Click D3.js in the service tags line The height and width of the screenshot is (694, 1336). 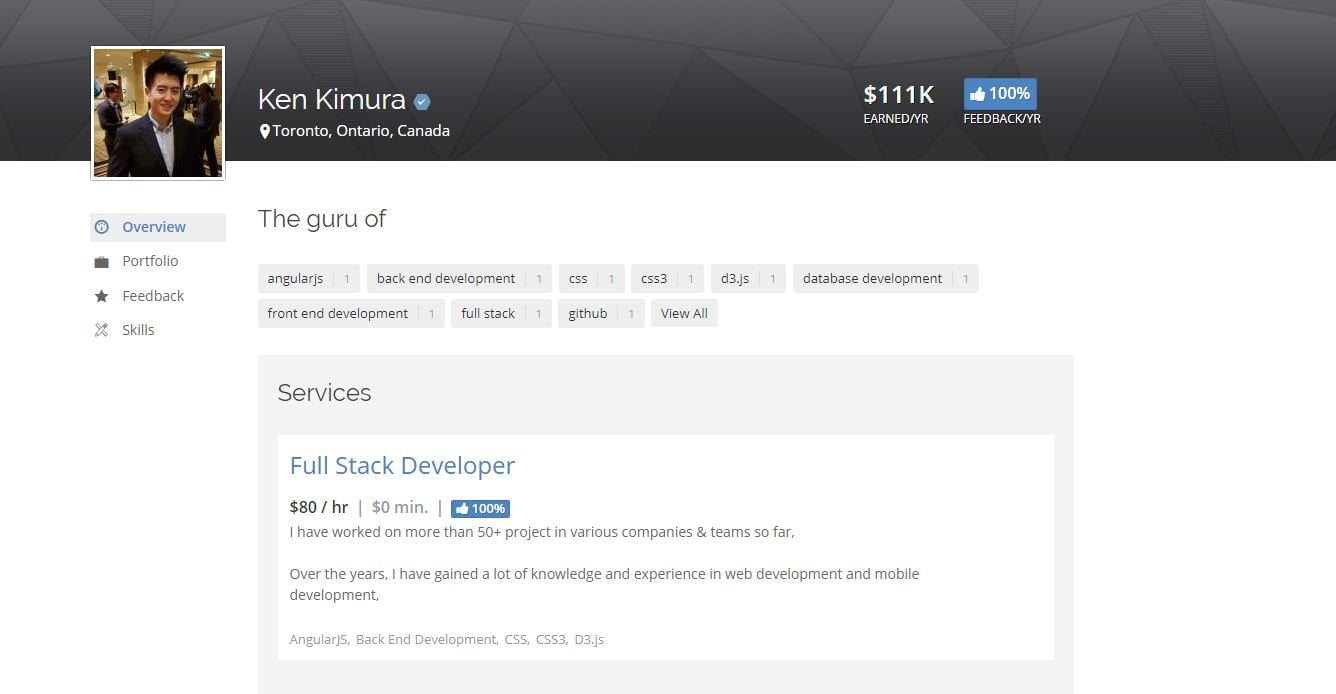[589, 640]
